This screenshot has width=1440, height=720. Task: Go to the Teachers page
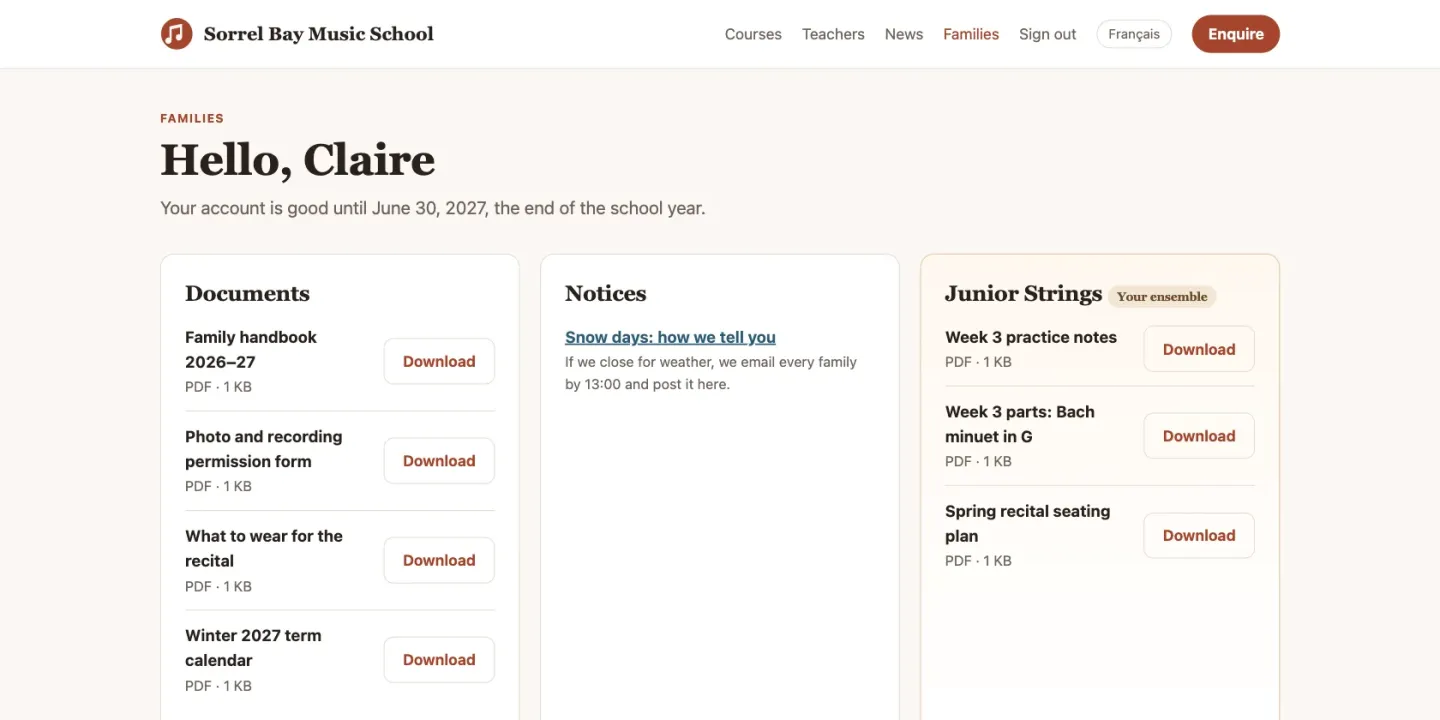pos(833,34)
